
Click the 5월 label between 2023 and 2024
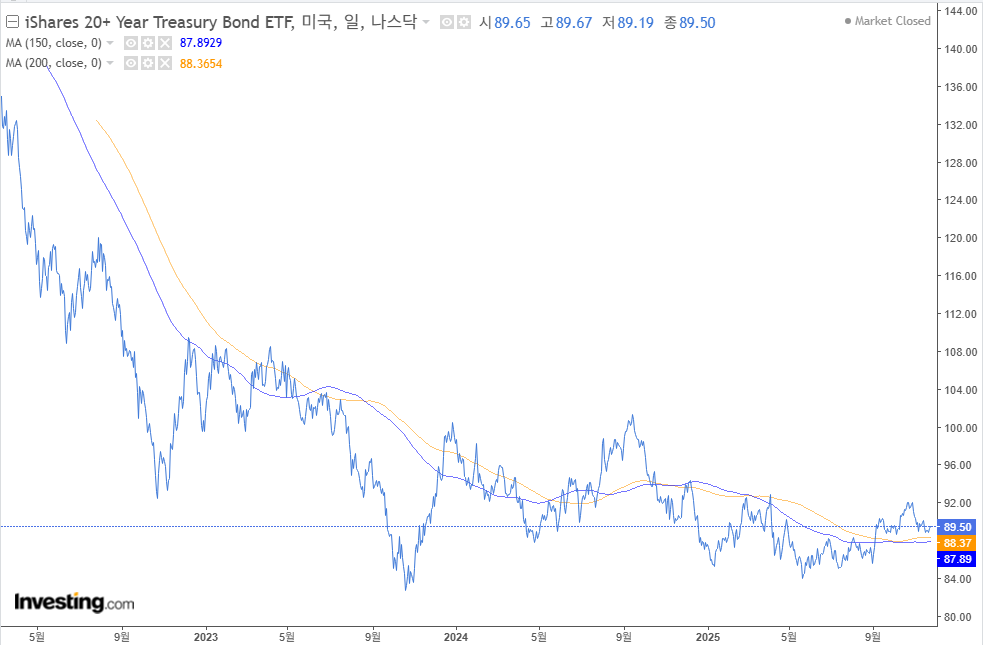(x=286, y=637)
